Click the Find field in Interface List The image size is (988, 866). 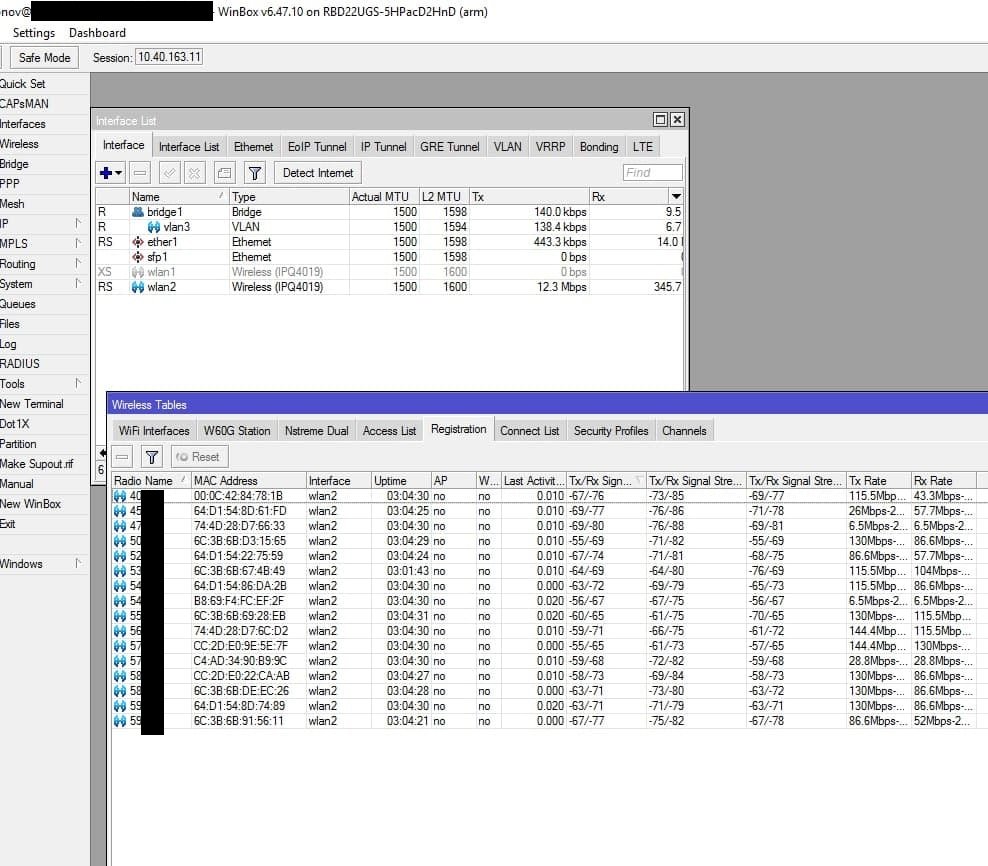652,173
